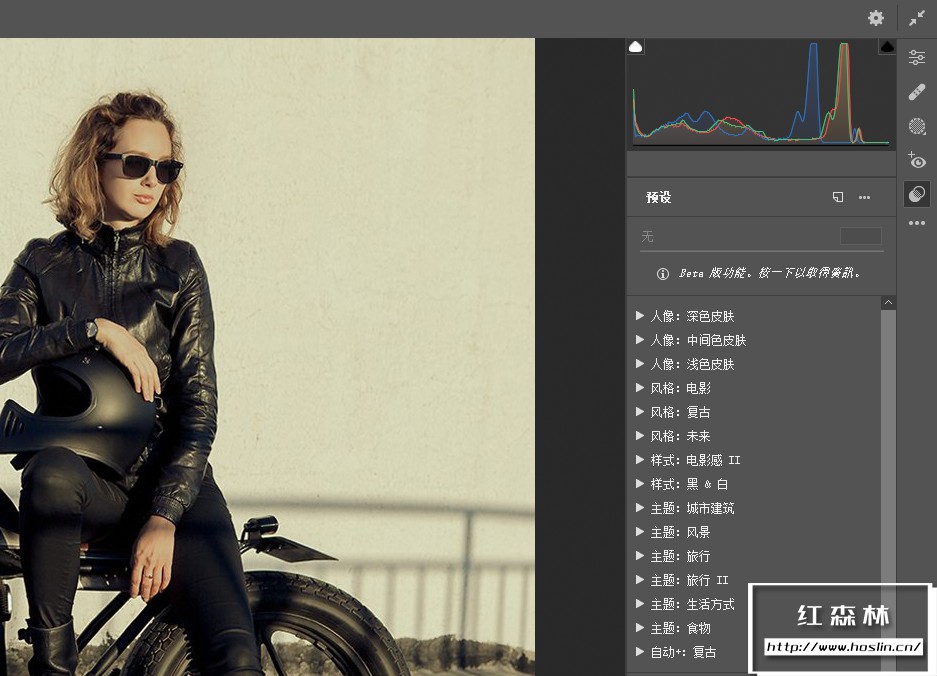This screenshot has height=676, width=937.
Task: Expand 人像: 中间色皮肤 preset group
Action: 639,339
